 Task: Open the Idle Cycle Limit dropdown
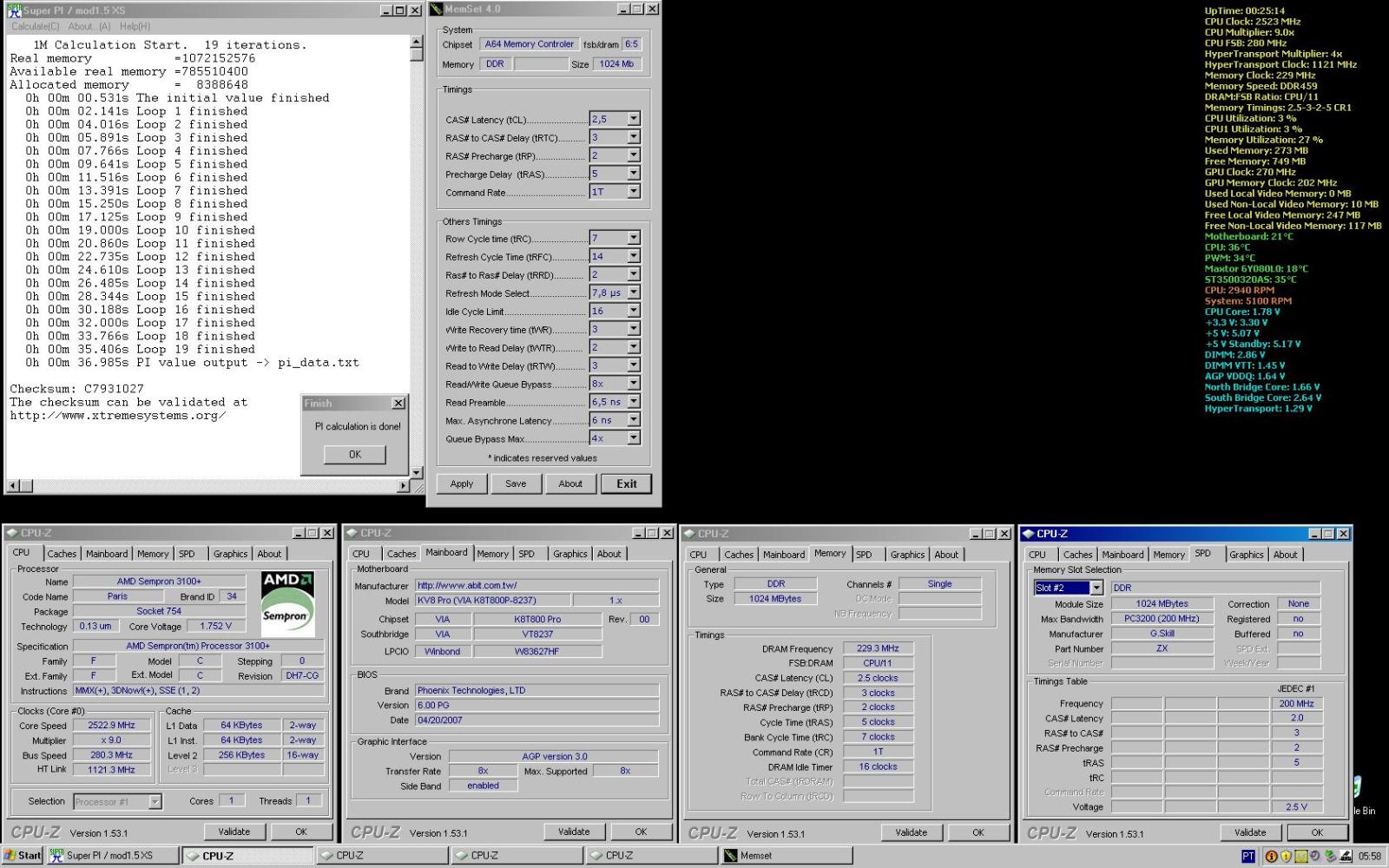634,311
